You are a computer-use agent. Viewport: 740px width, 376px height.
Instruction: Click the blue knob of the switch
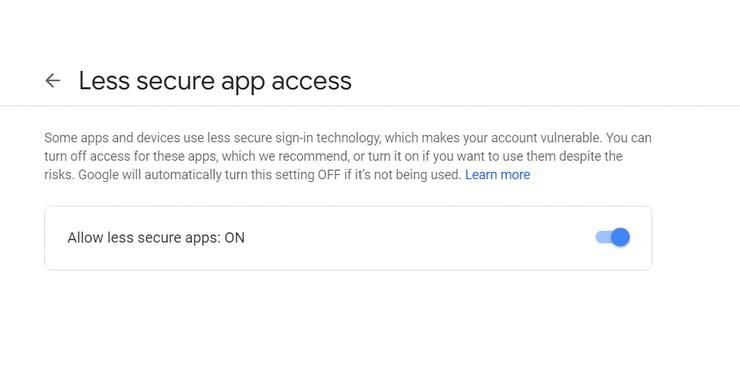tap(620, 237)
